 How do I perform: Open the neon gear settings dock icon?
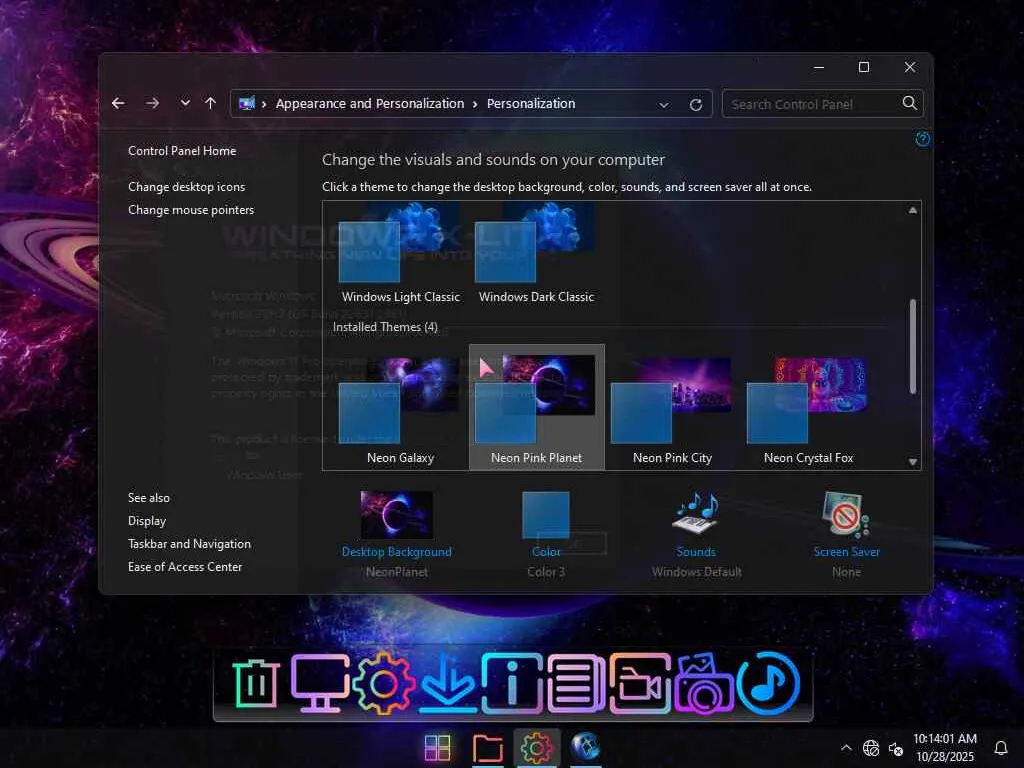click(x=383, y=683)
